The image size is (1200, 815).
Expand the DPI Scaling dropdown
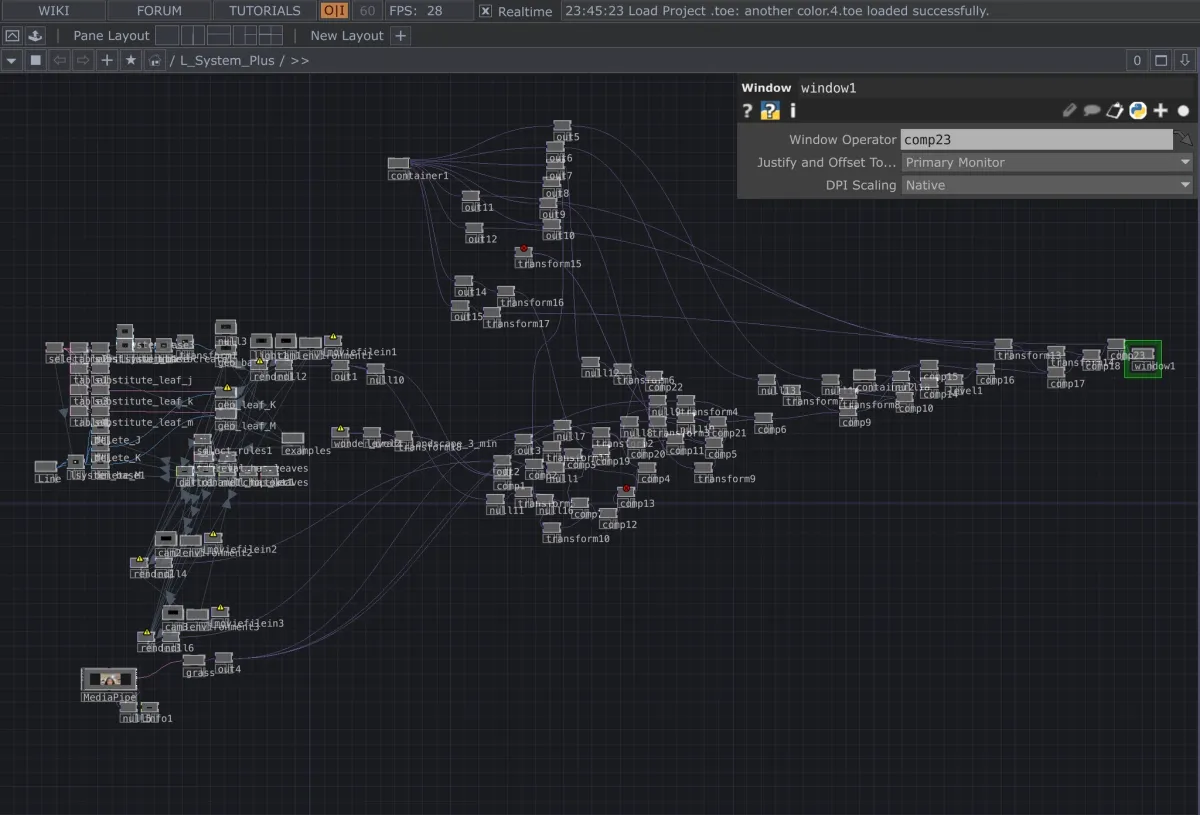click(1046, 185)
